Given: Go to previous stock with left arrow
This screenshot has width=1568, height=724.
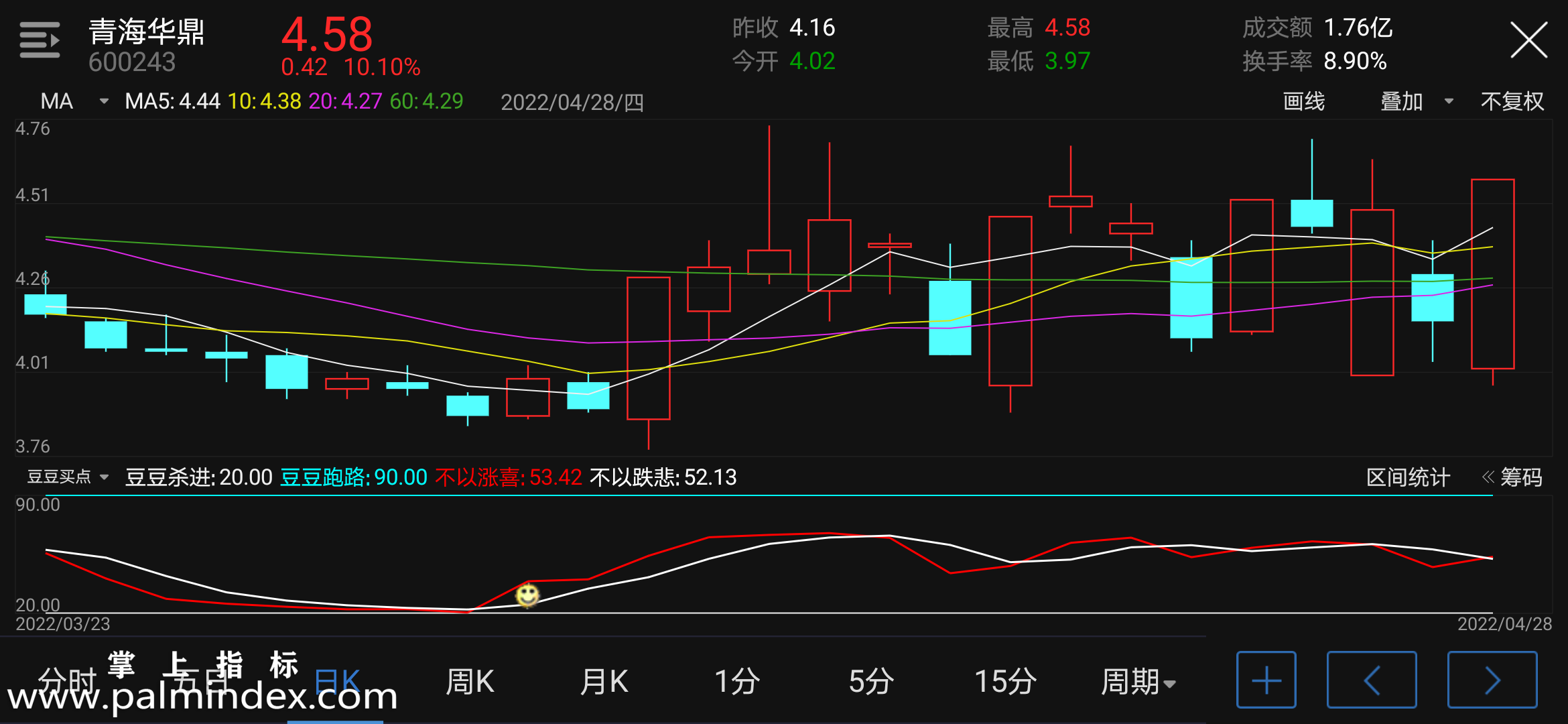Looking at the screenshot, I should tap(1372, 680).
